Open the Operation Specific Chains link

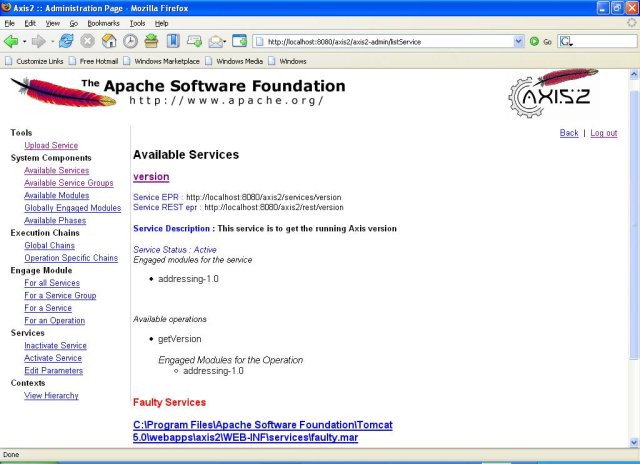71,258
